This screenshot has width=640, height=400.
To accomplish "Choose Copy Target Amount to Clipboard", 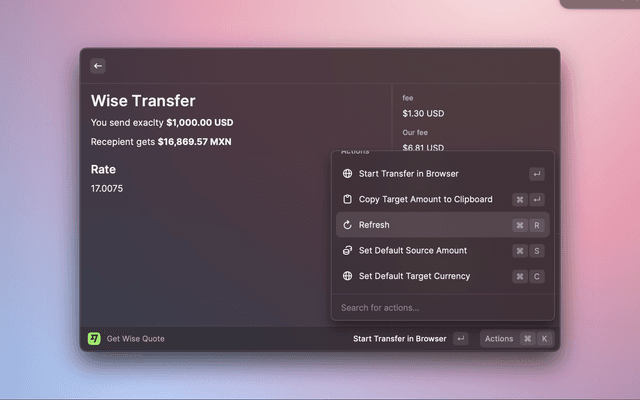I will (425, 199).
